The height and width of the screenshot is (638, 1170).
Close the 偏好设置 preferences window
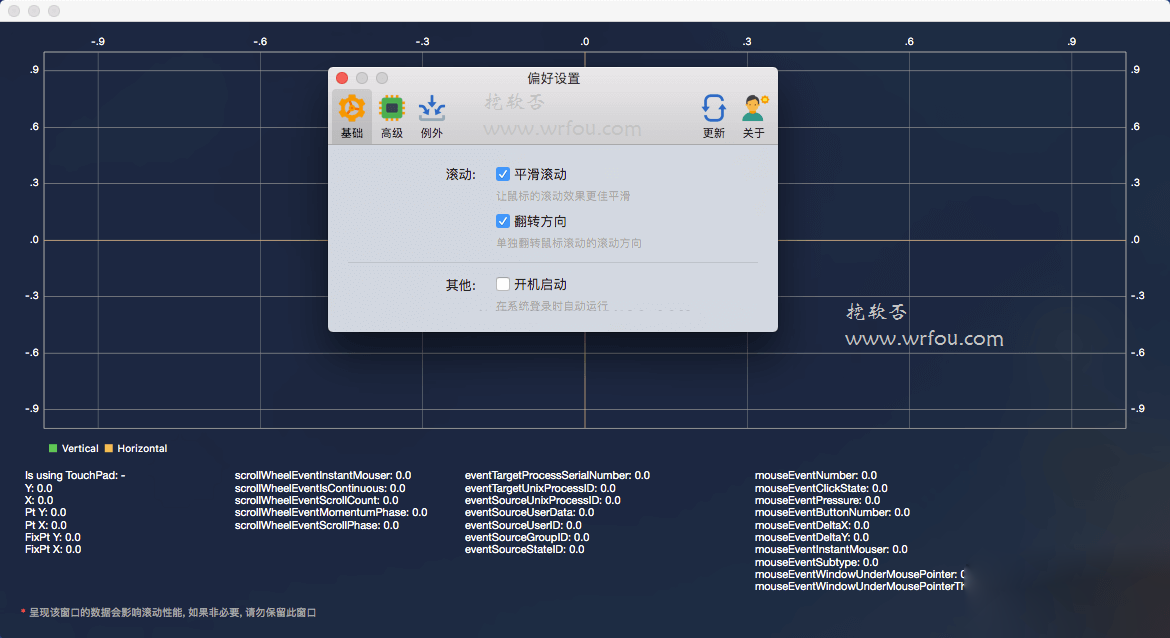click(x=342, y=78)
